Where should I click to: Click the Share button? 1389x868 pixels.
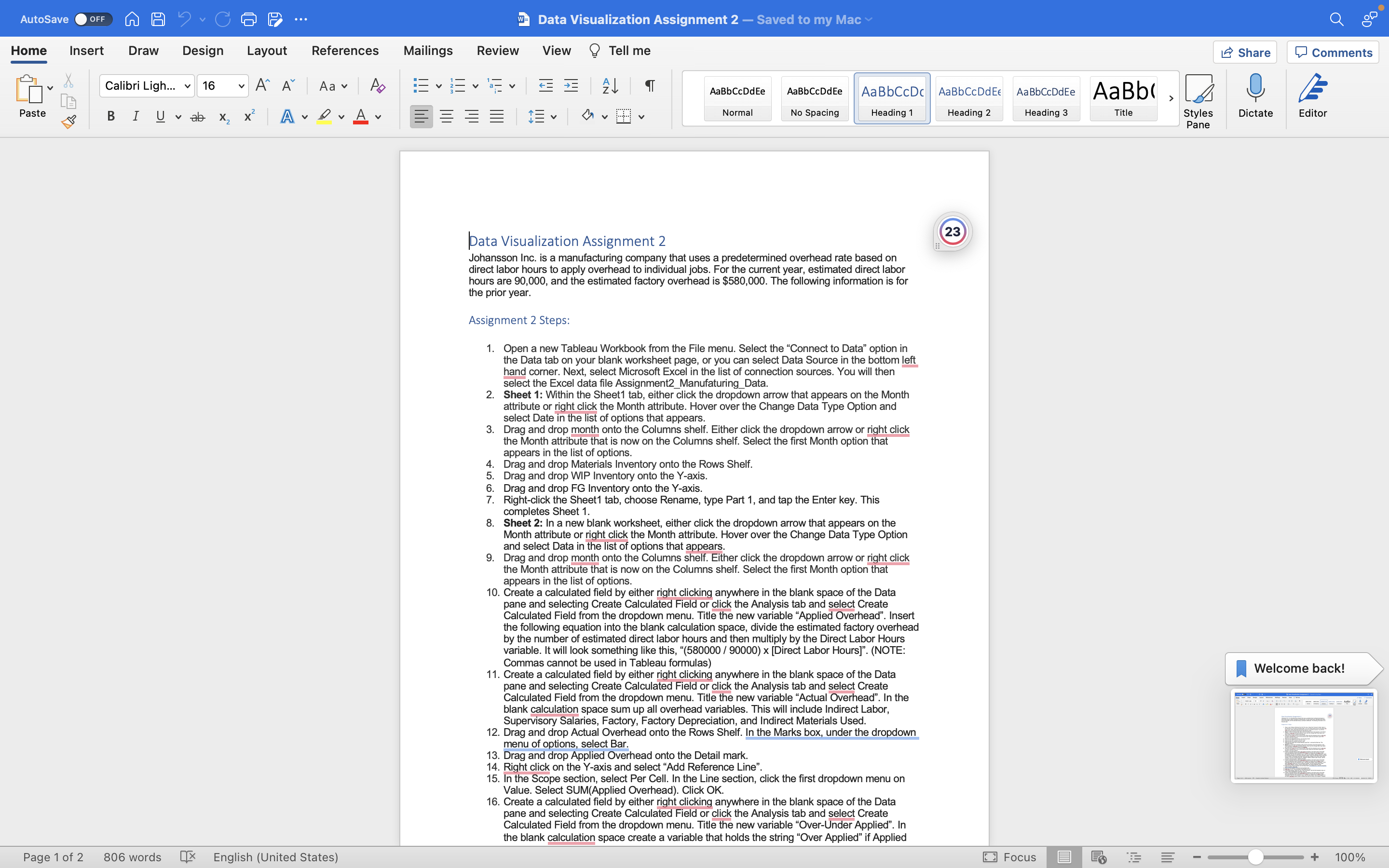(x=1245, y=52)
